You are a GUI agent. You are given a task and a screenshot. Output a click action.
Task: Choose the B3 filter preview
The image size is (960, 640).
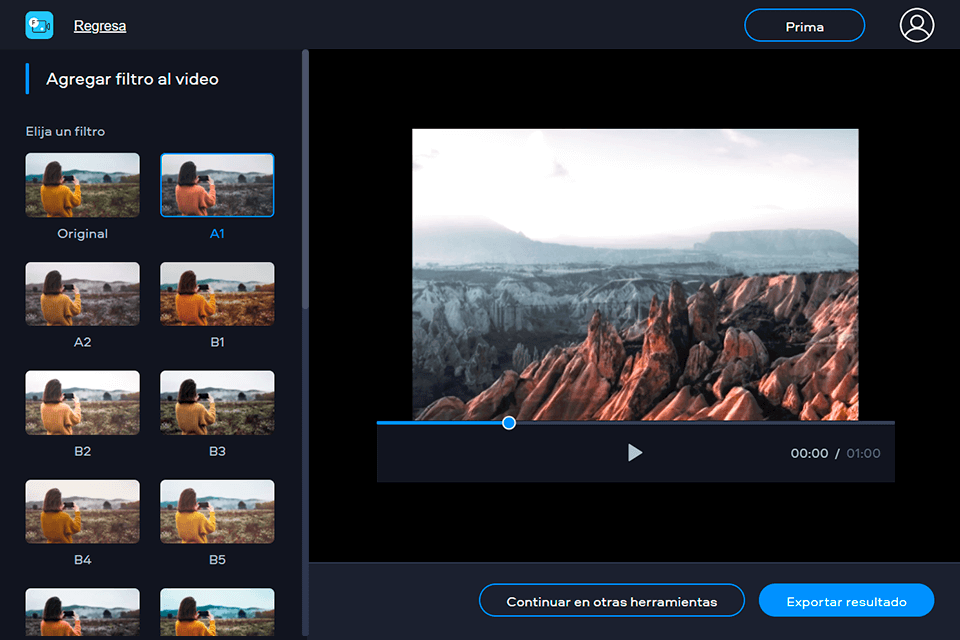tap(217, 402)
